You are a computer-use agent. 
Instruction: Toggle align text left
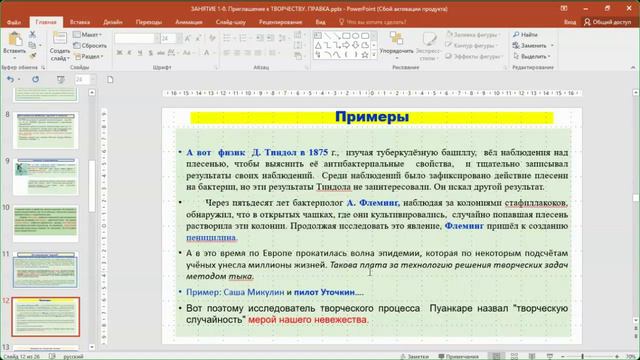point(227,53)
